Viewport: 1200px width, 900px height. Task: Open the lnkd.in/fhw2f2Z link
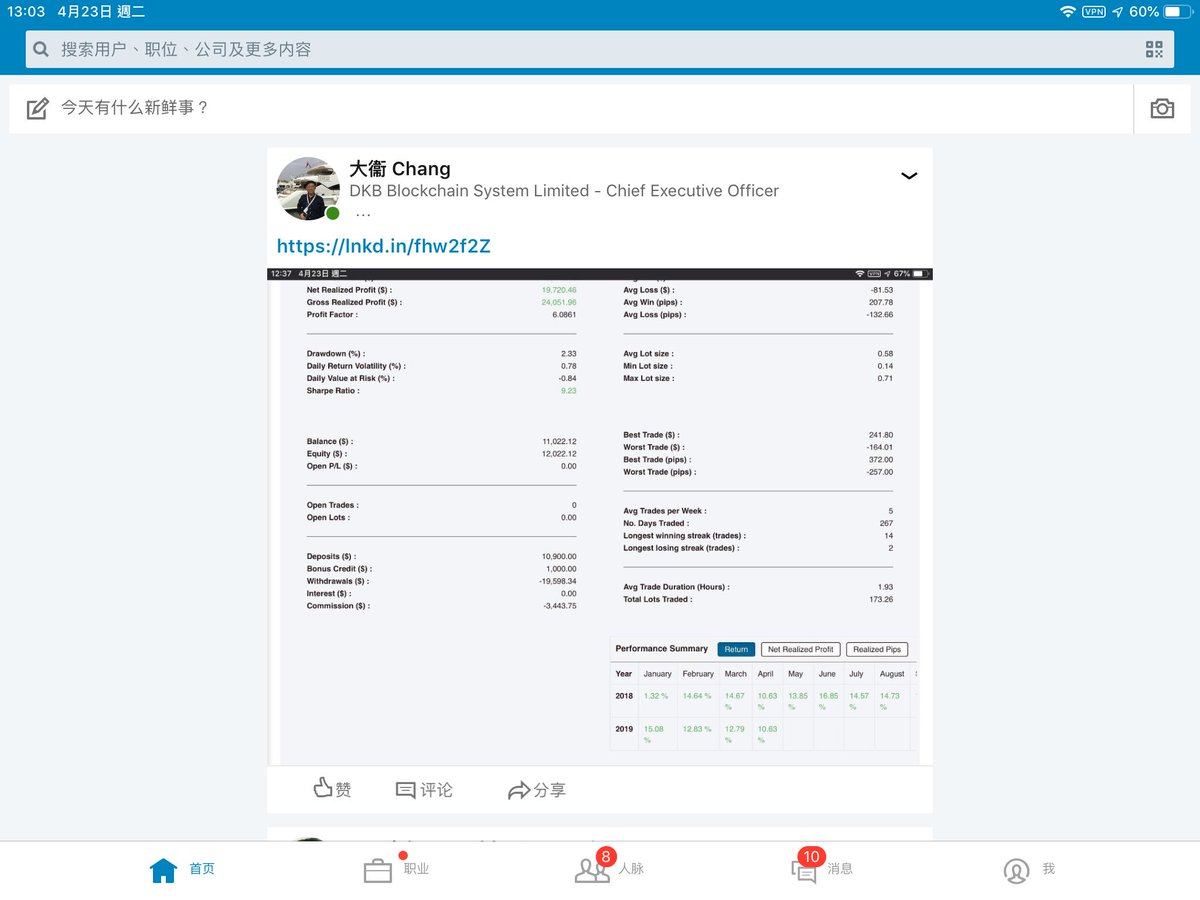pyautogui.click(x=383, y=246)
